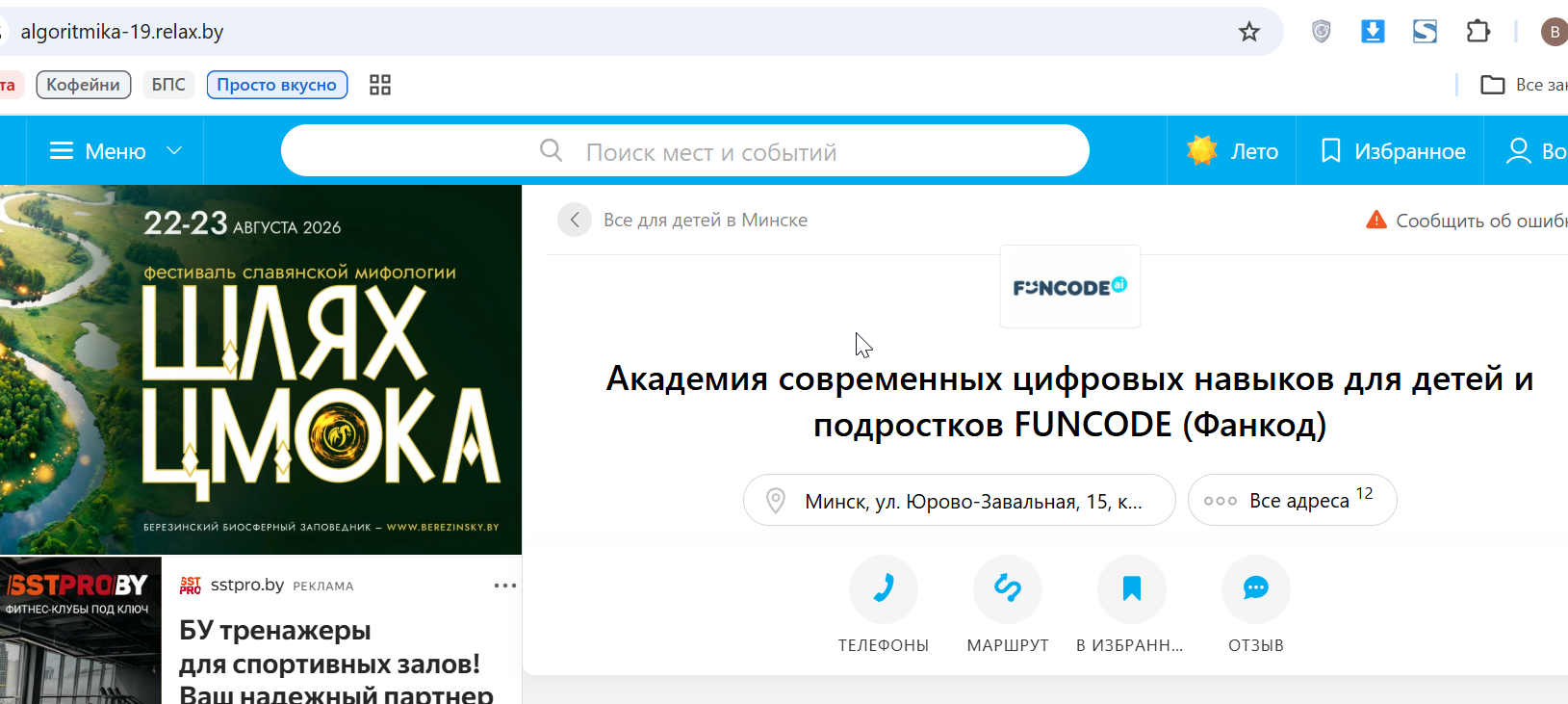The width and height of the screenshot is (1568, 704).
Task: Open the БУ тренажеры ad headline
Action: click(x=336, y=664)
